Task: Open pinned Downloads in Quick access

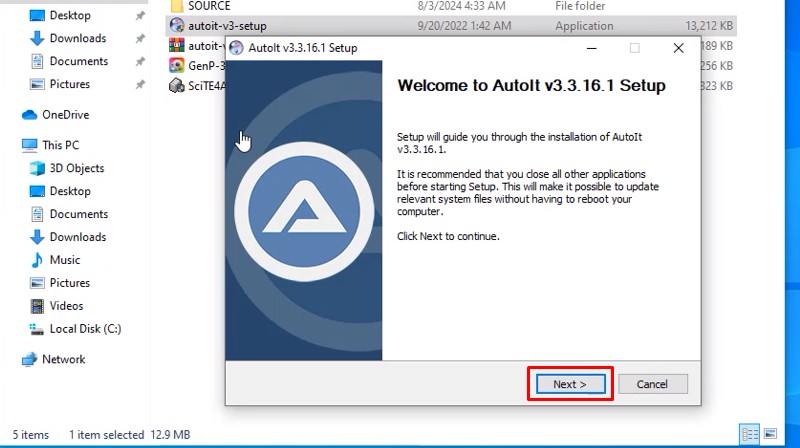Action: (x=77, y=38)
